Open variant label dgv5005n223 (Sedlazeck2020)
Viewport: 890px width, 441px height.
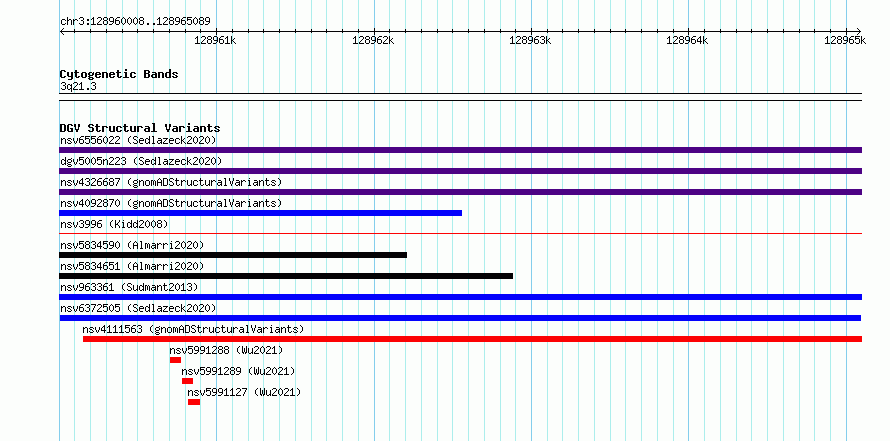coord(141,161)
